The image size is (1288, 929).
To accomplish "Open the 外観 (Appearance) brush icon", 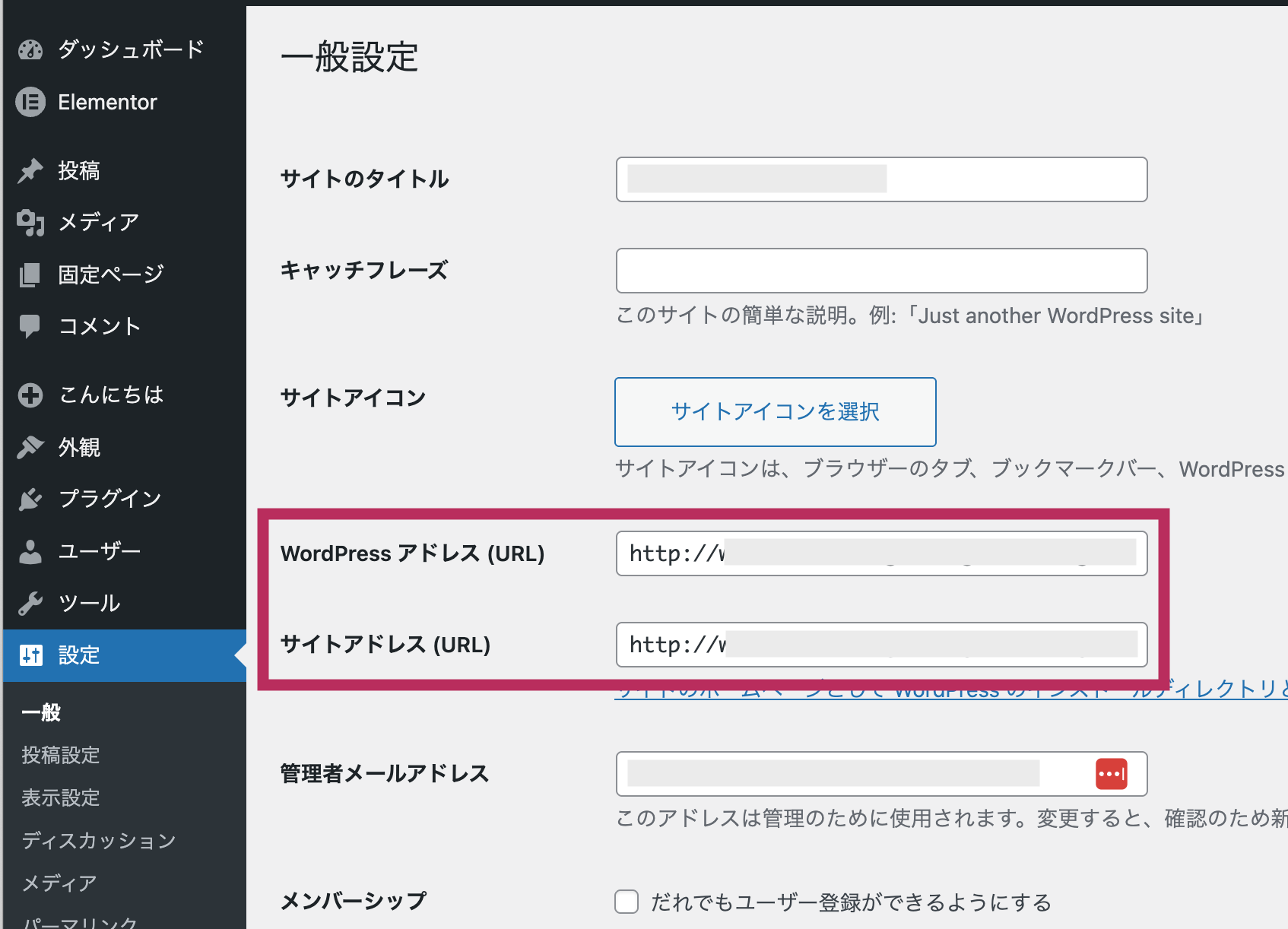I will pos(30,447).
